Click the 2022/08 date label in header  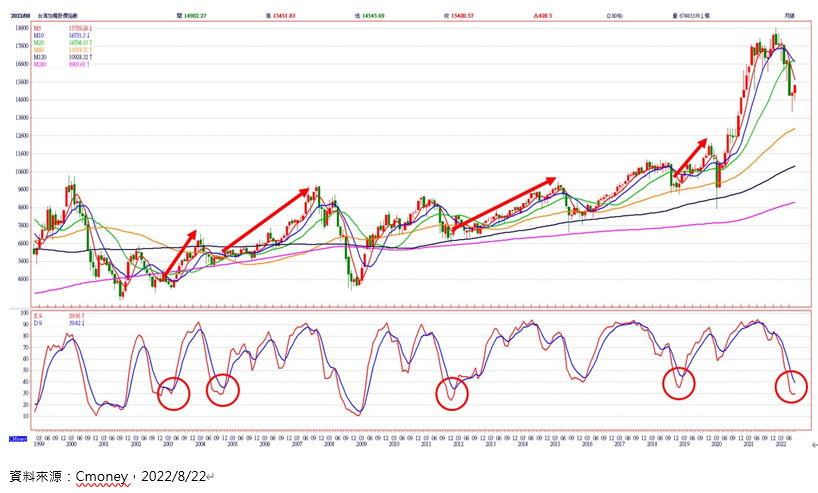(21, 16)
